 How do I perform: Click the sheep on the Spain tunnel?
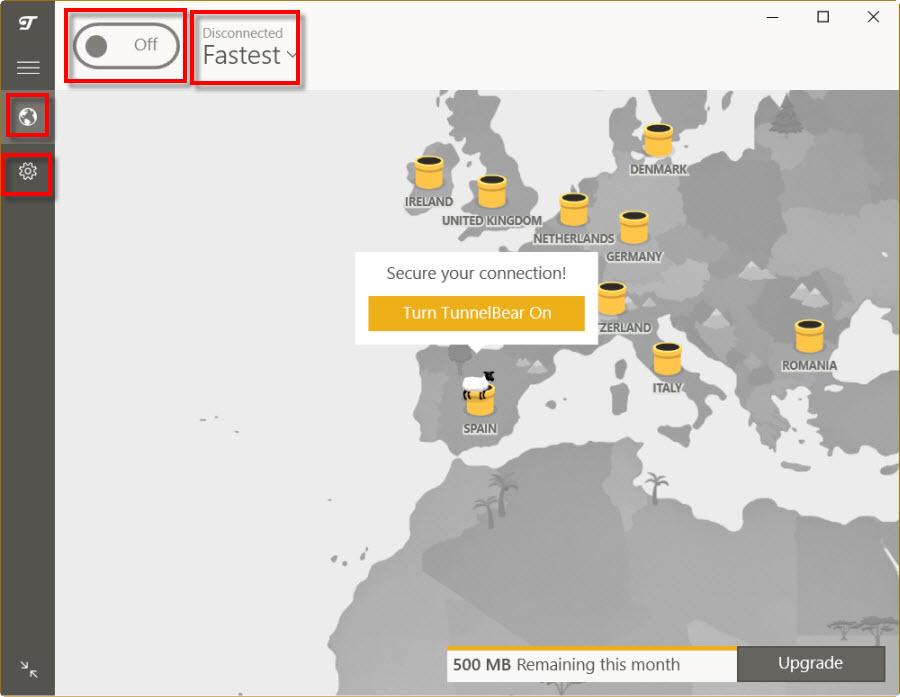(x=479, y=385)
